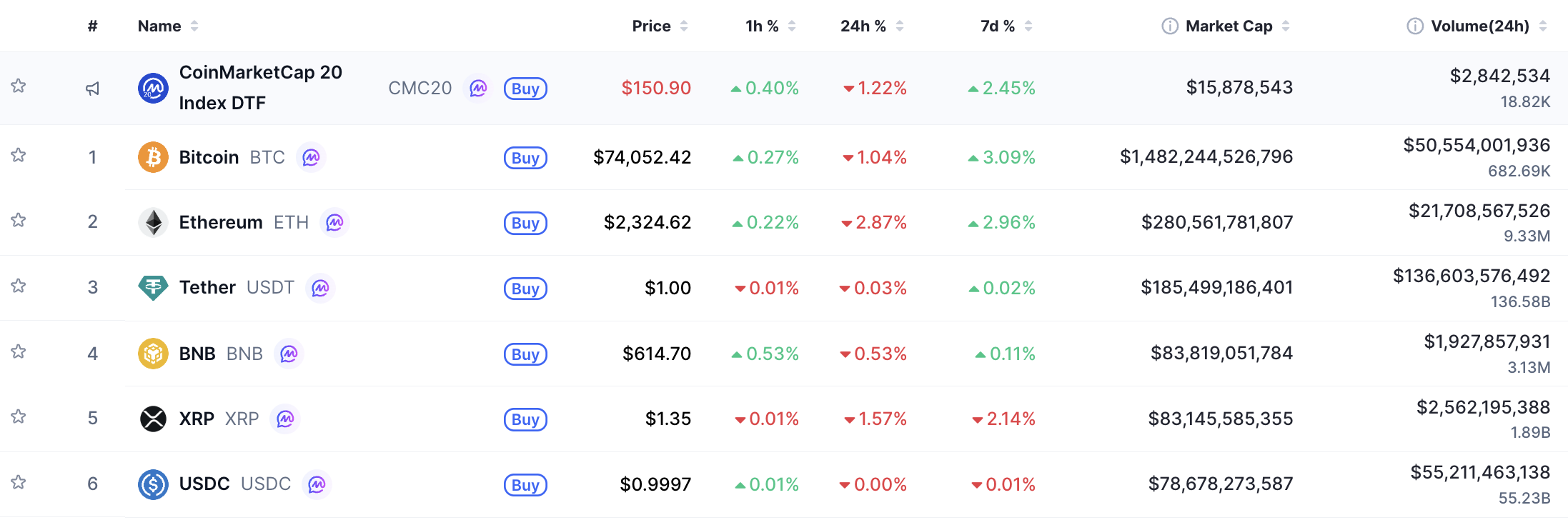Image resolution: width=1568 pixels, height=520 pixels.
Task: Open the community chat icon next to USDT
Action: click(x=320, y=288)
